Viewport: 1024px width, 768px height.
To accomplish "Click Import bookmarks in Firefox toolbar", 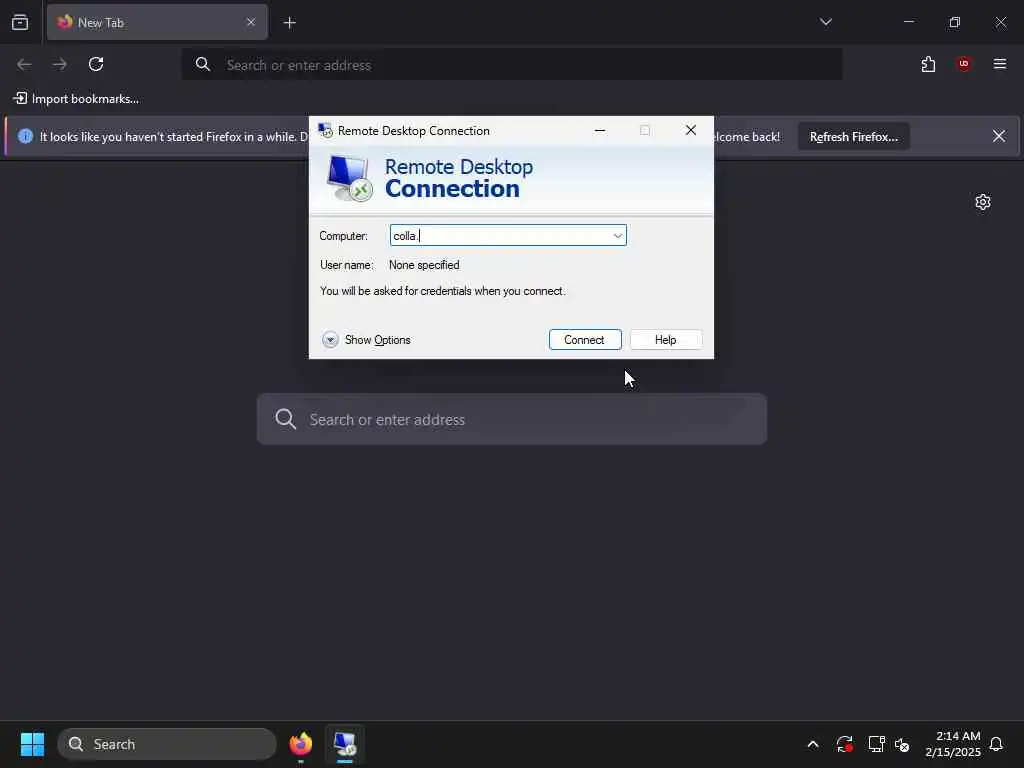I will tap(76, 99).
